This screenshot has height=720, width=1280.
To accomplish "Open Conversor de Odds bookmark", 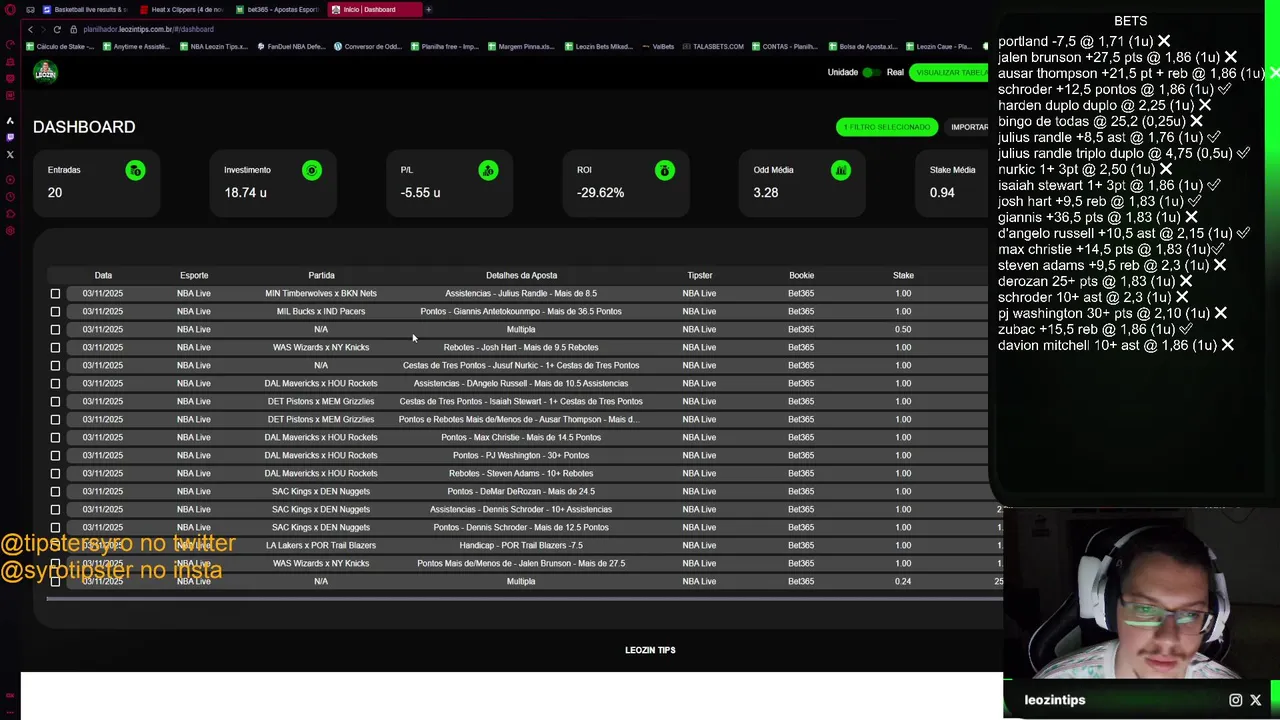I will coord(367,46).
